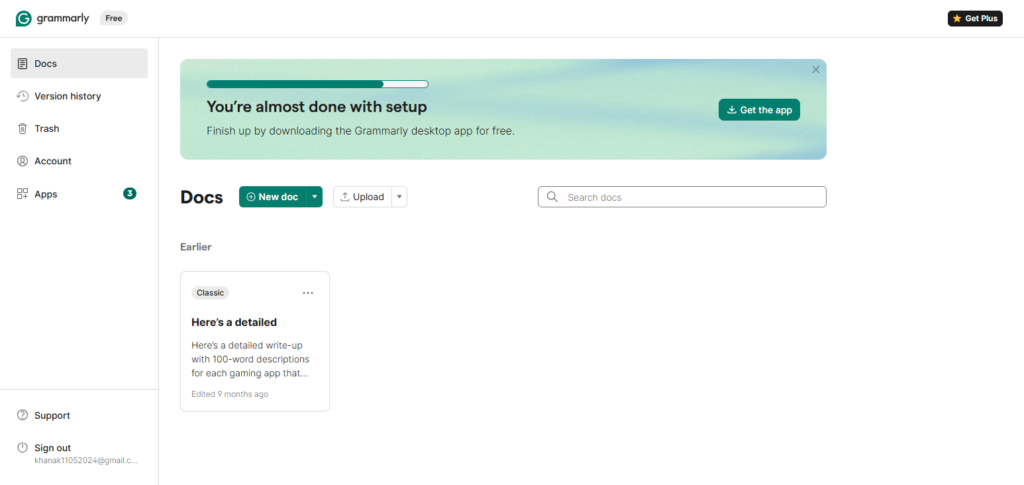Click Sign out
This screenshot has height=485, width=1024.
tap(53, 448)
